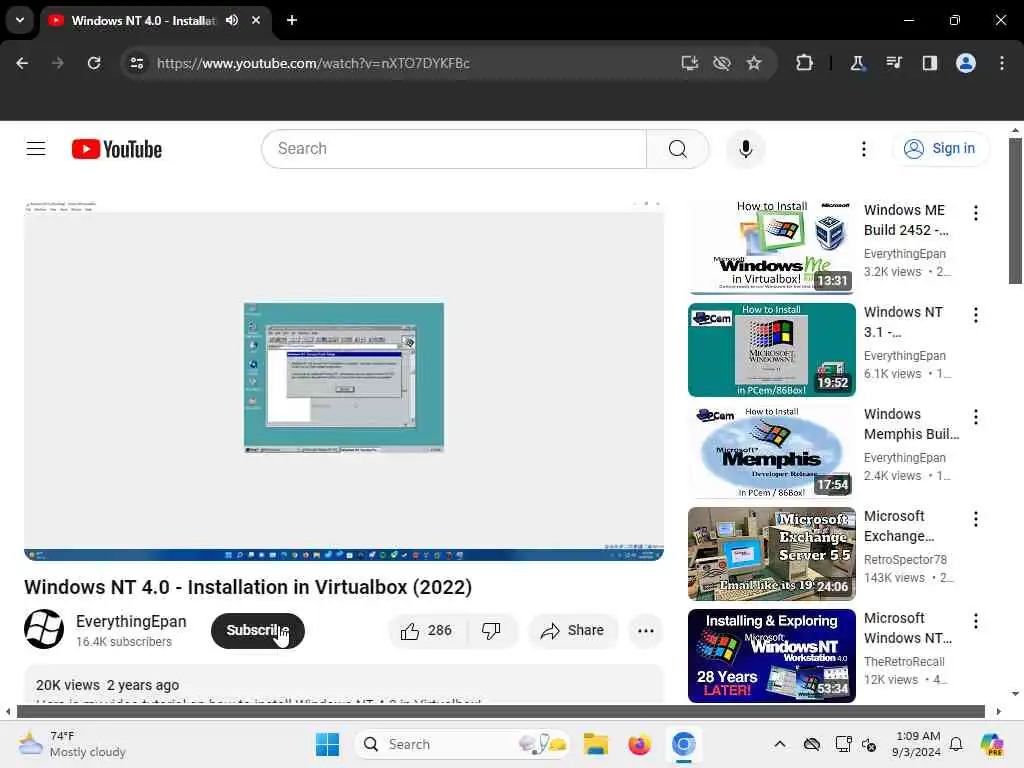The image size is (1024, 768).
Task: Click the taskbar Search box
Action: (462, 744)
